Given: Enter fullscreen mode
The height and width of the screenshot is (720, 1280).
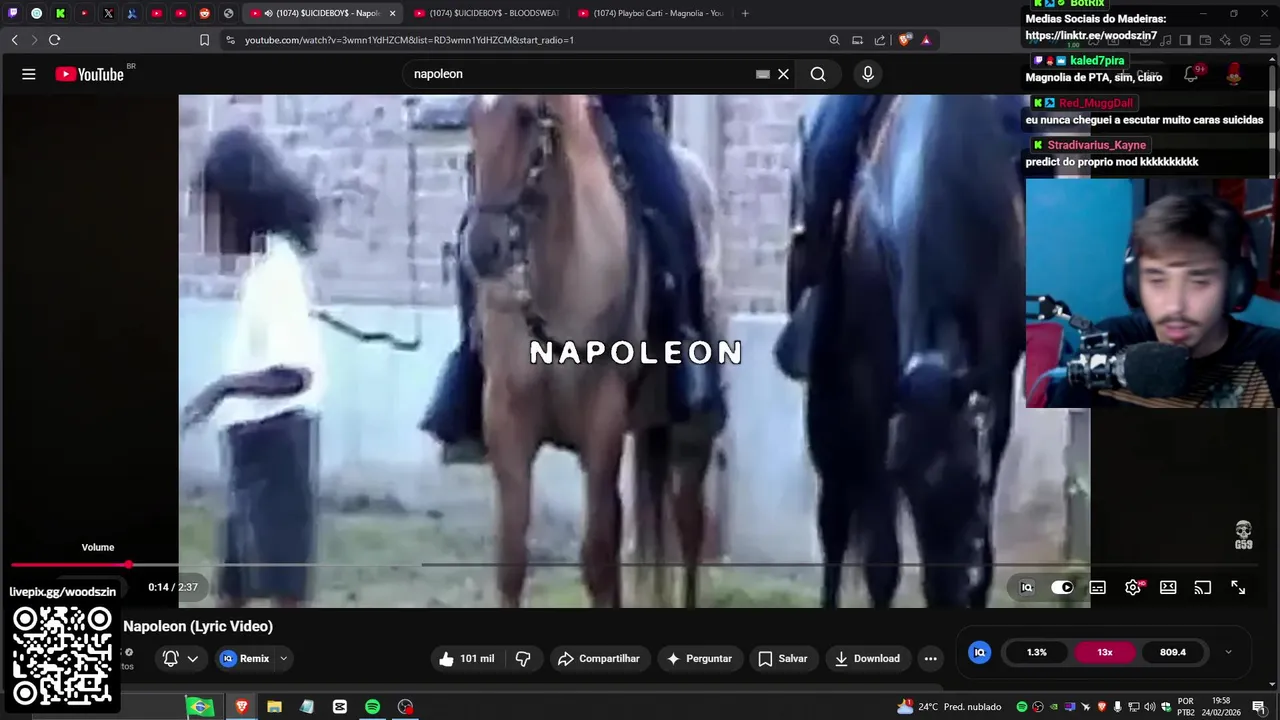Looking at the screenshot, I should click(1238, 588).
